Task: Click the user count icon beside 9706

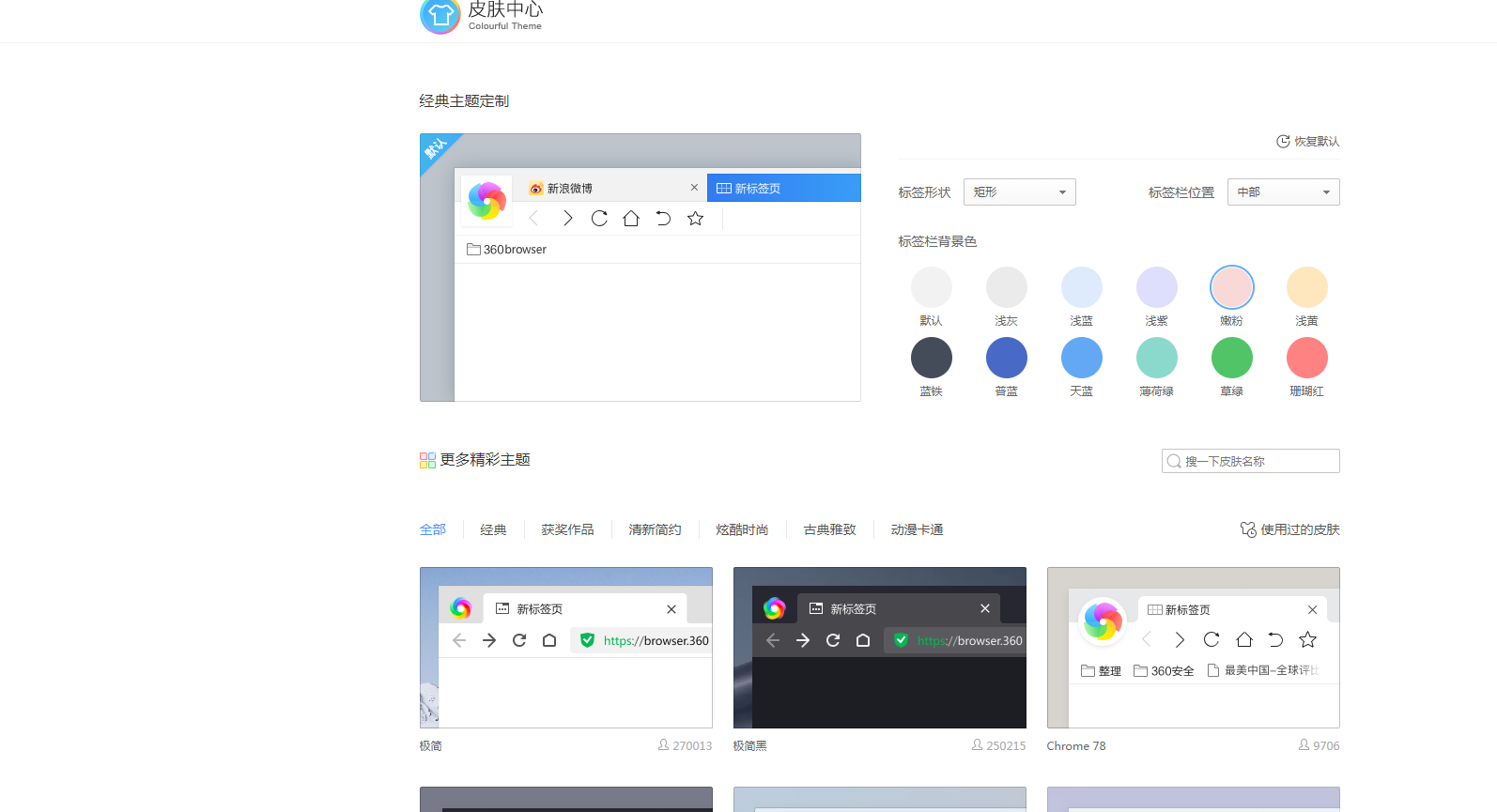Action: (1304, 744)
